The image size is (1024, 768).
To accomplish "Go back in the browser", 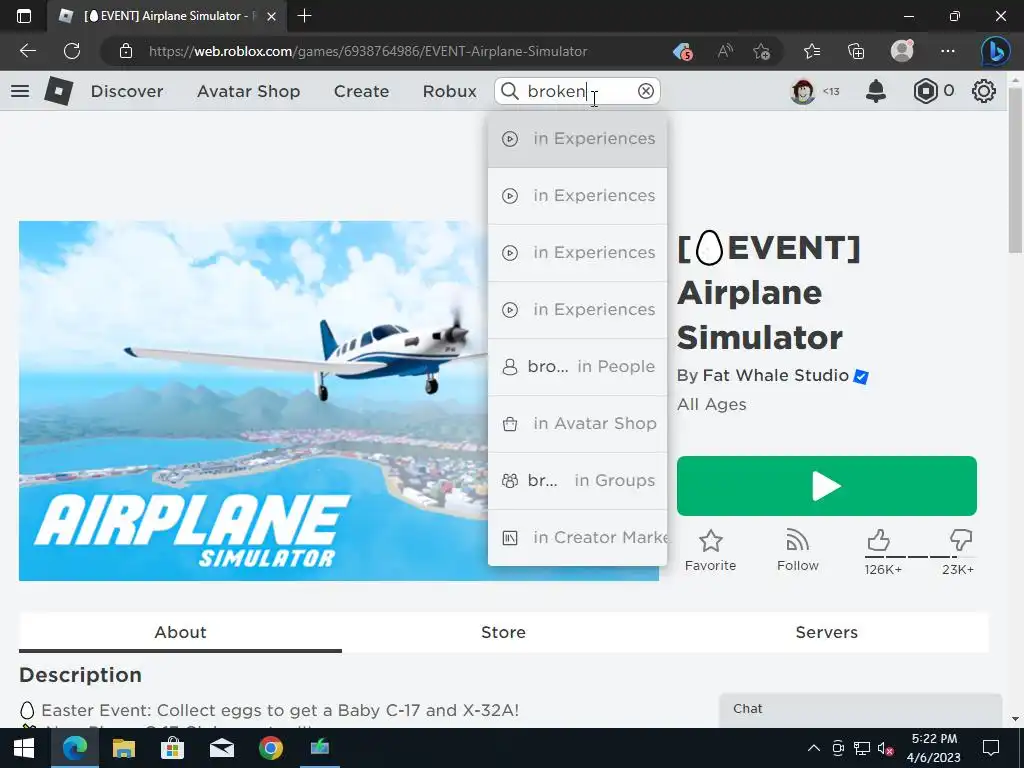I will [x=27, y=51].
